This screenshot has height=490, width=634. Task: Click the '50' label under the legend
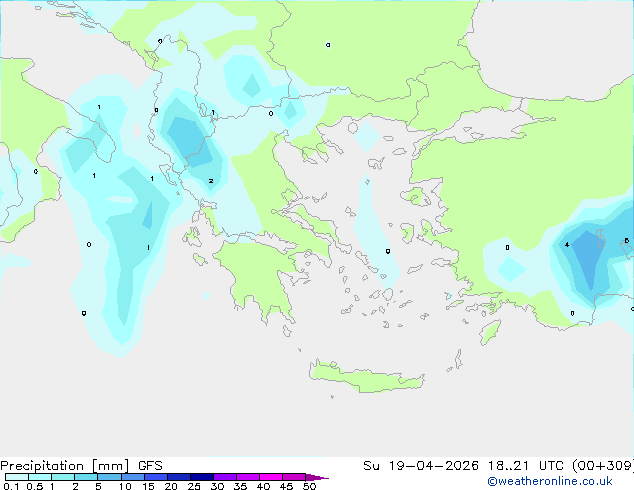[x=309, y=486]
